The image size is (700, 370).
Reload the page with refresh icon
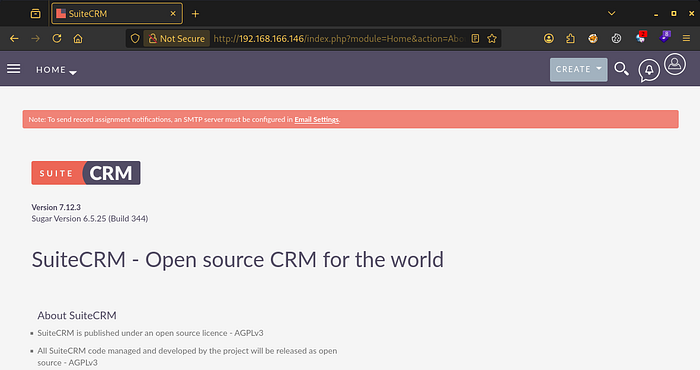[57, 39]
